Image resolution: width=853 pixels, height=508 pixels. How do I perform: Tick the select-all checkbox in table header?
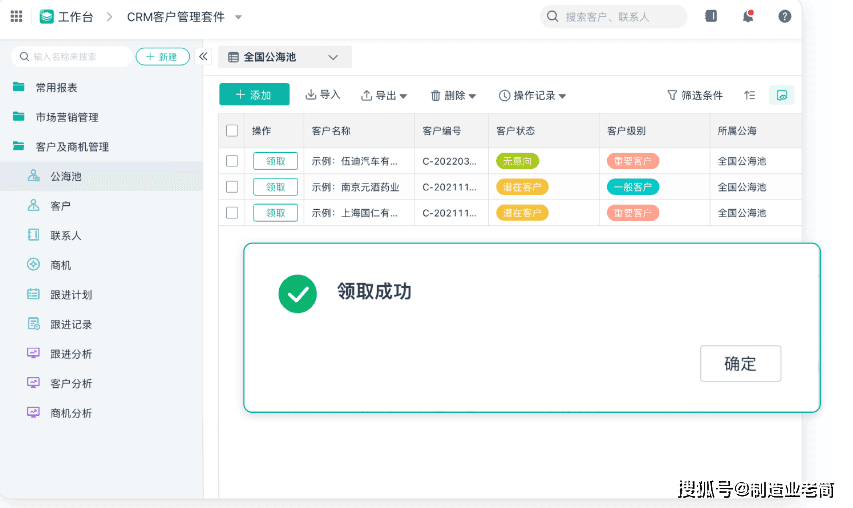(232, 131)
